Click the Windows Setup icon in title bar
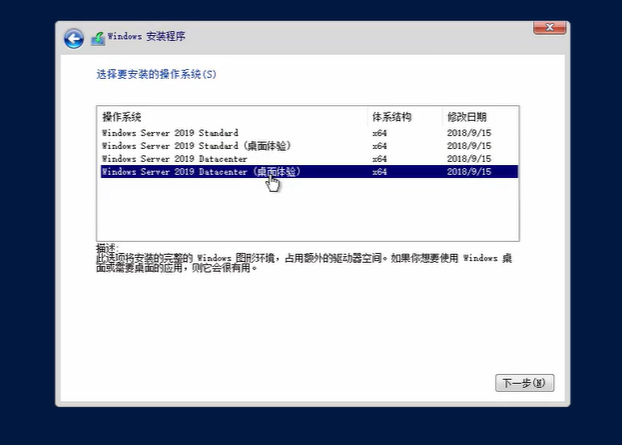 coord(98,38)
